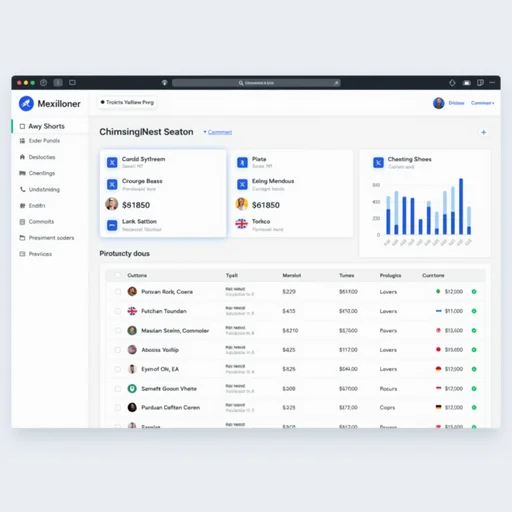Screen dimensions: 512x512
Task: Open Awy Shorts in the sidebar
Action: click(x=50, y=126)
